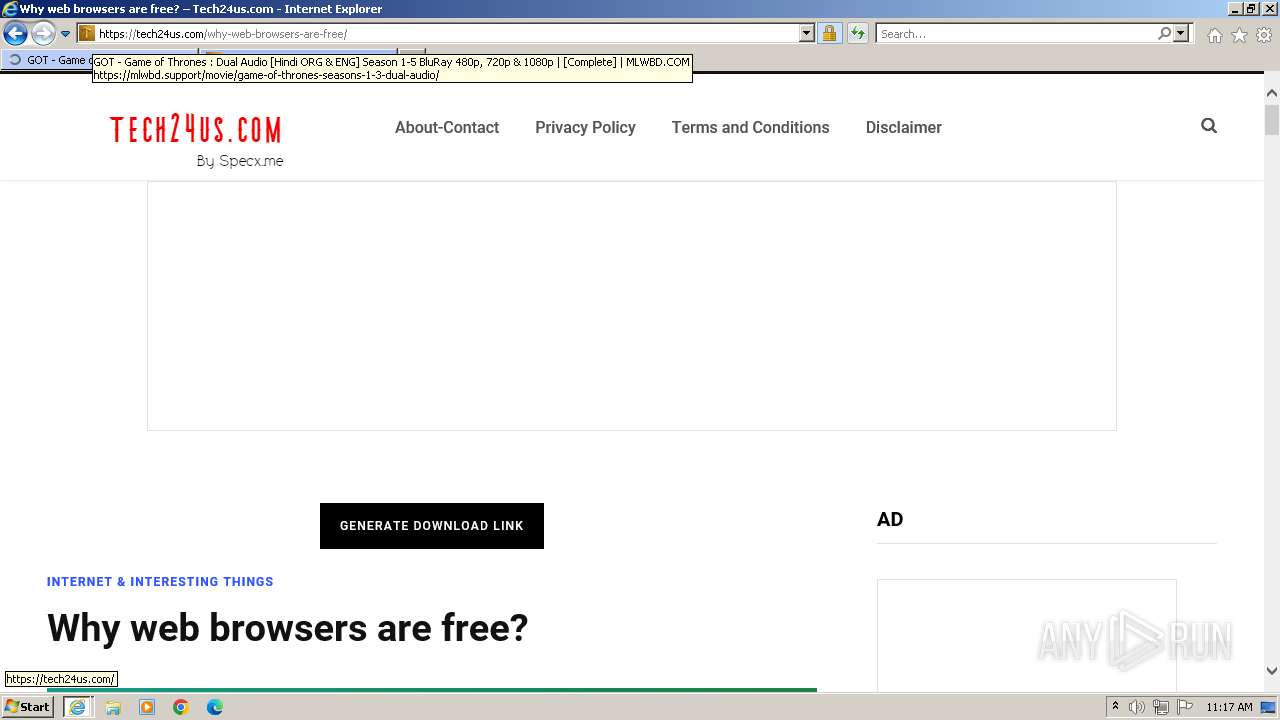Image resolution: width=1280 pixels, height=720 pixels.
Task: Launch the media player taskbar icon
Action: (147, 707)
